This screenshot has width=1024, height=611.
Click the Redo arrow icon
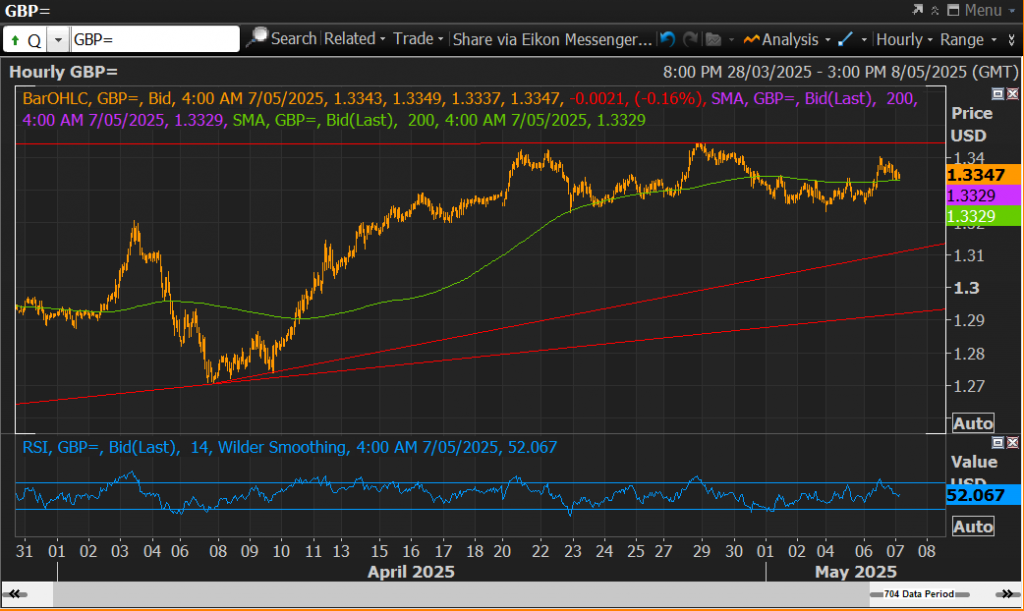[x=690, y=39]
